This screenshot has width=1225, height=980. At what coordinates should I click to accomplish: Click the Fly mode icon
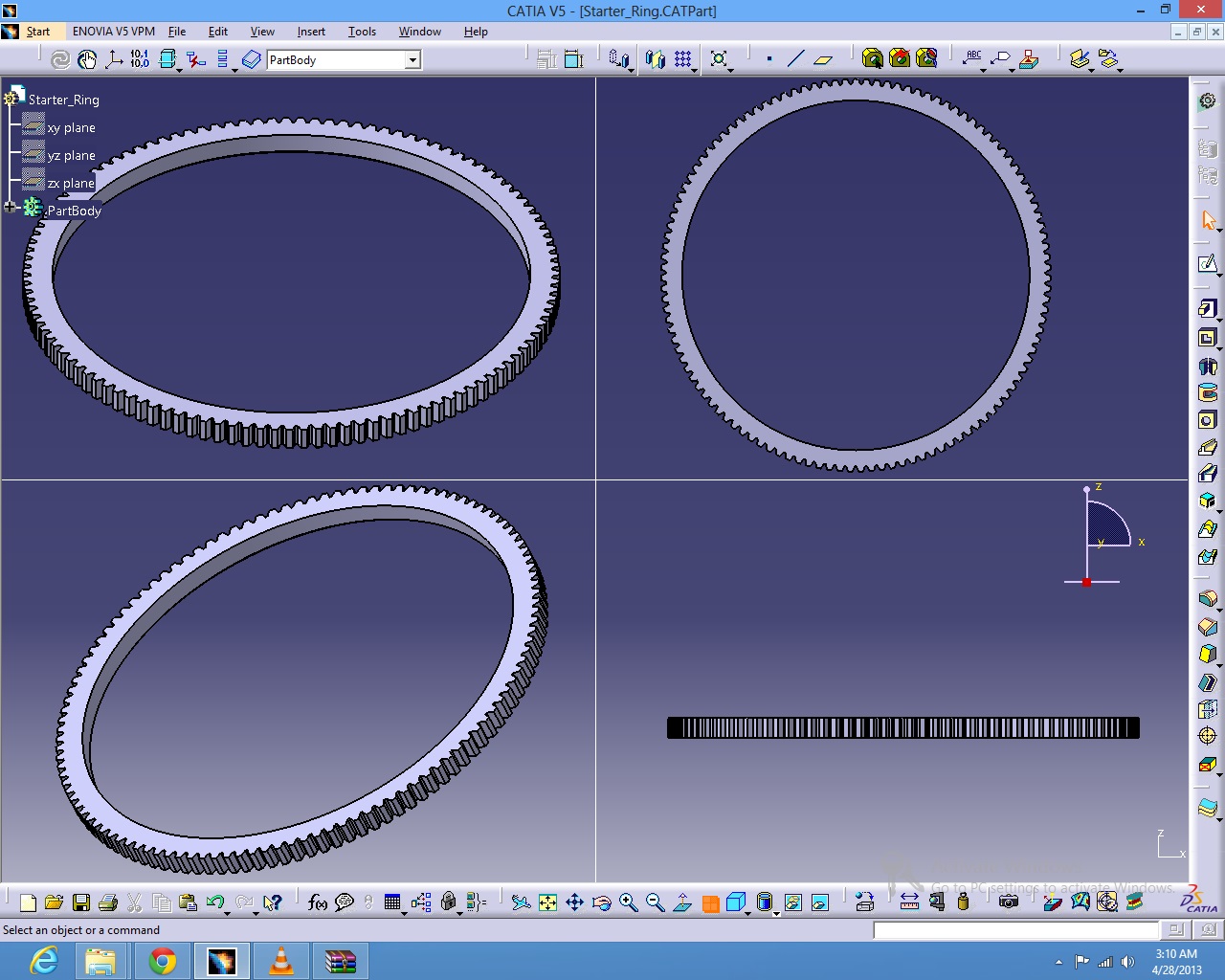click(x=521, y=902)
